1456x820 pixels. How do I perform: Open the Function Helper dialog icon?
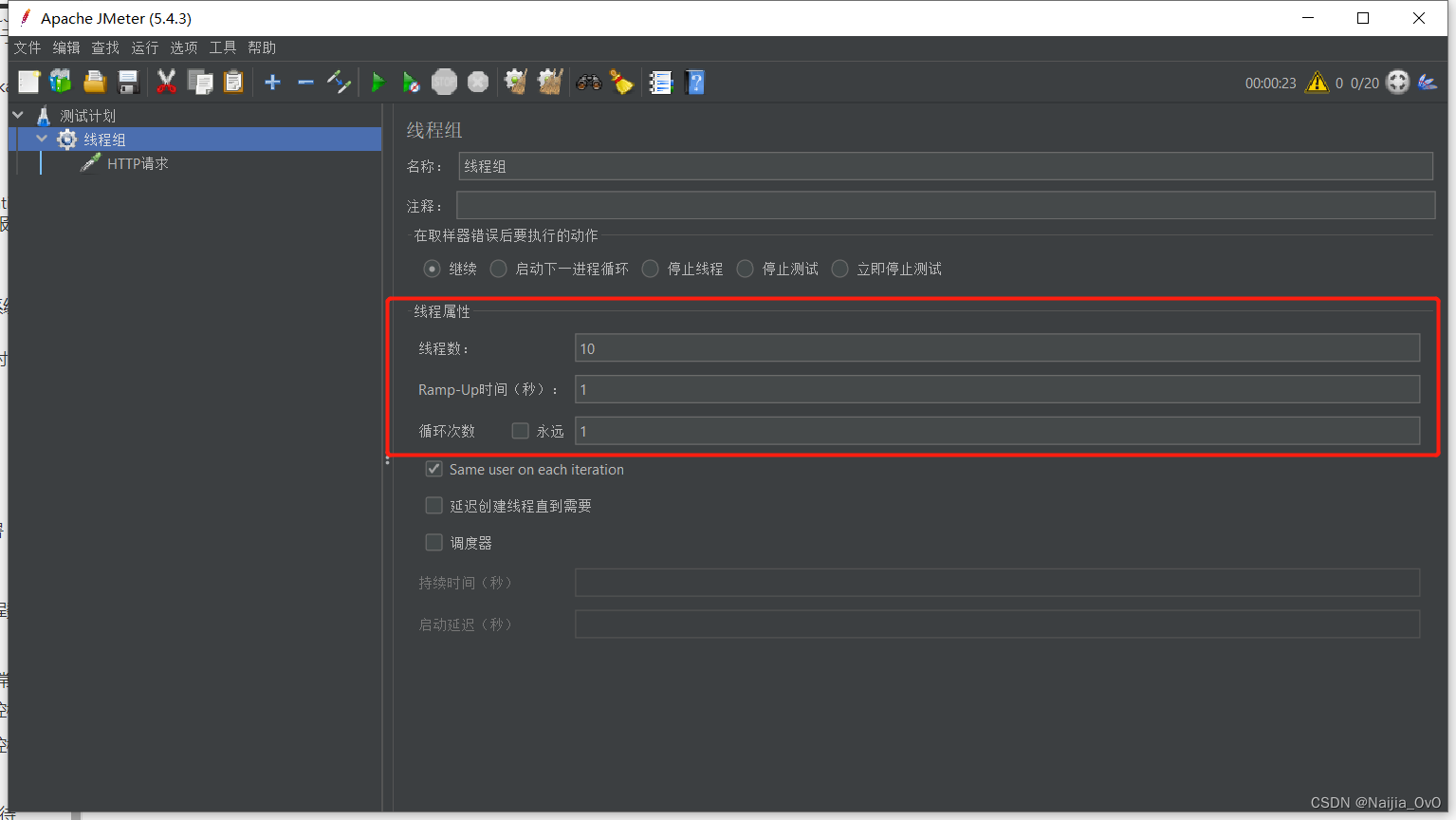(x=661, y=83)
